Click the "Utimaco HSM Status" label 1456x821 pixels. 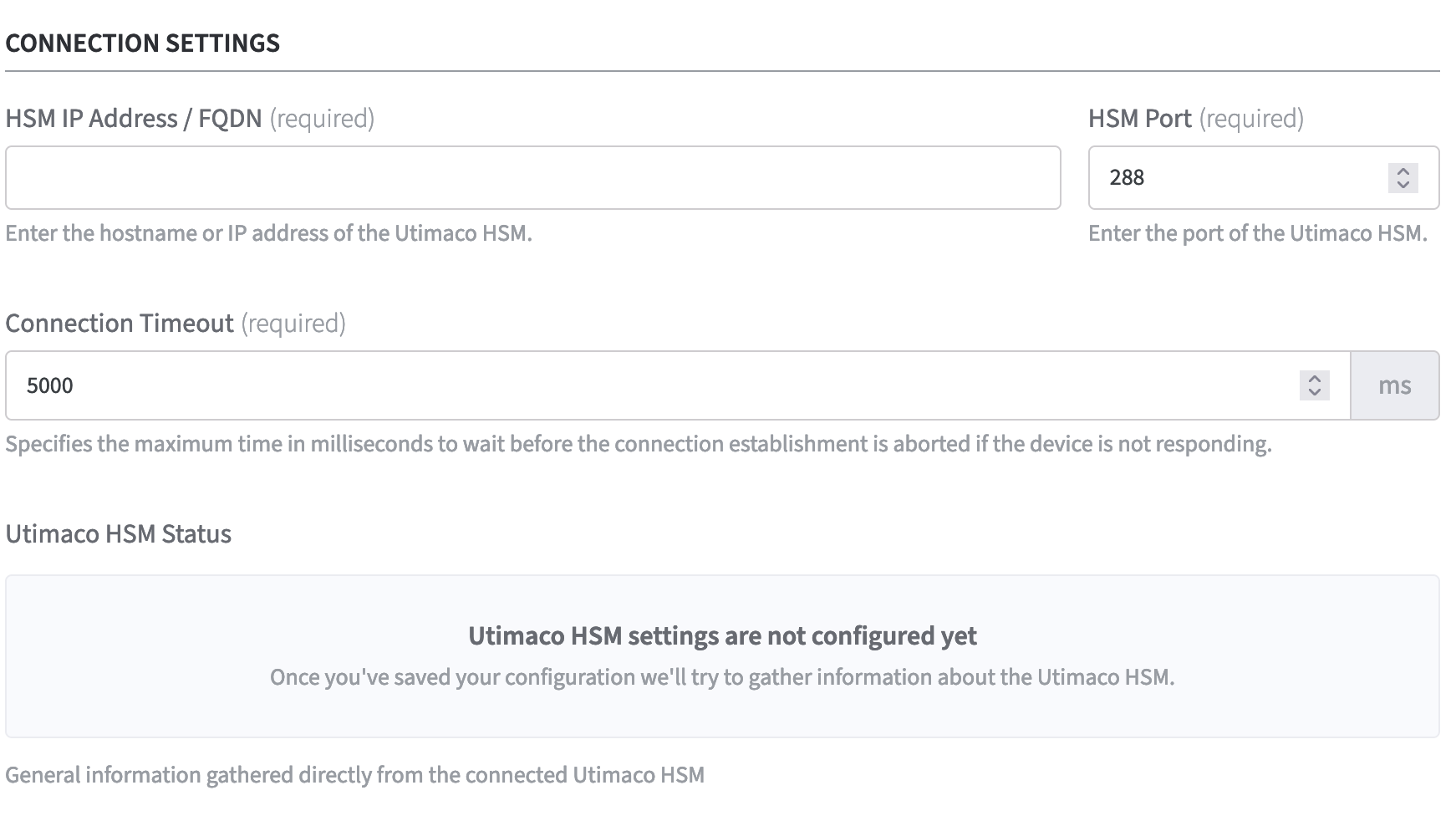(x=118, y=534)
